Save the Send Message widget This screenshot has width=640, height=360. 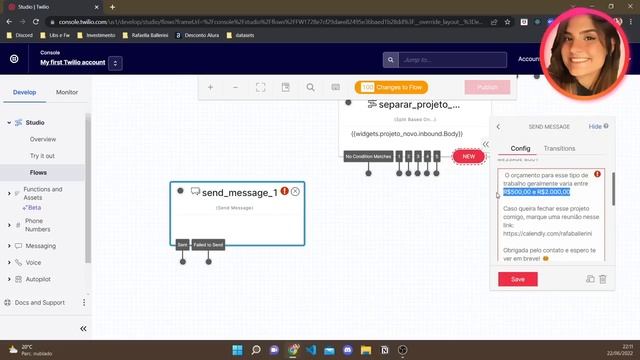[518, 279]
